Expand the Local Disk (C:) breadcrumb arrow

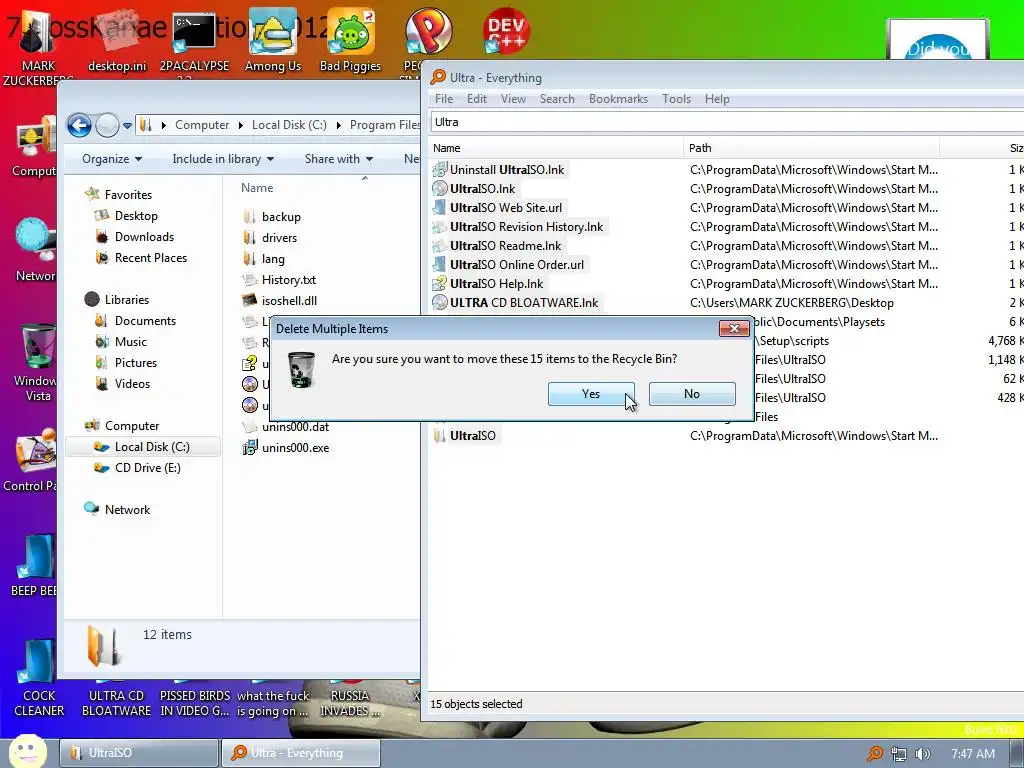(x=338, y=125)
